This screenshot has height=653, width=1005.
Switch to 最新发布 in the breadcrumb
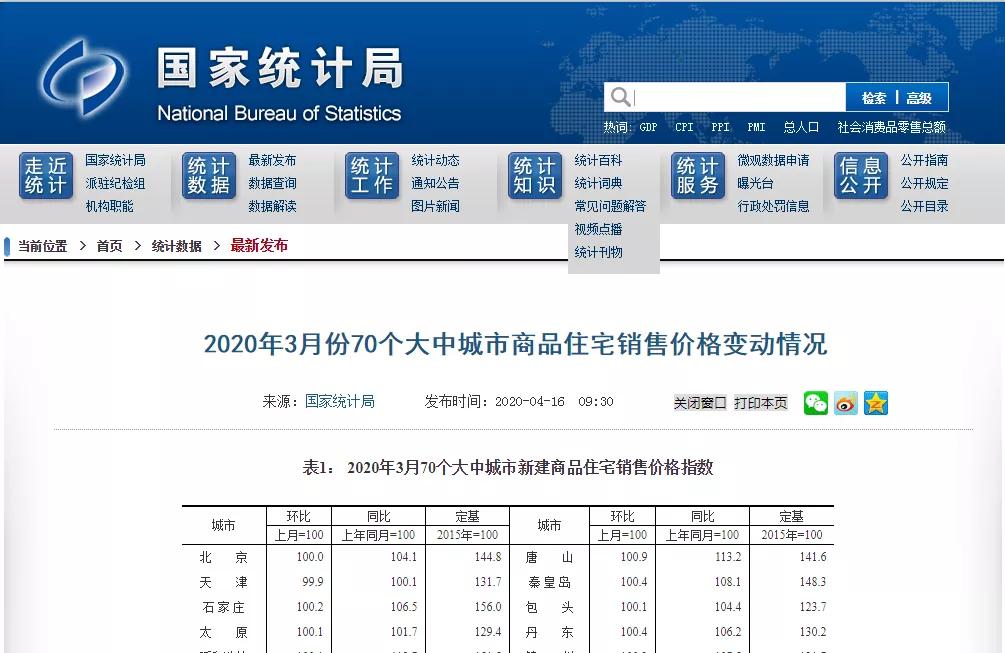click(260, 244)
